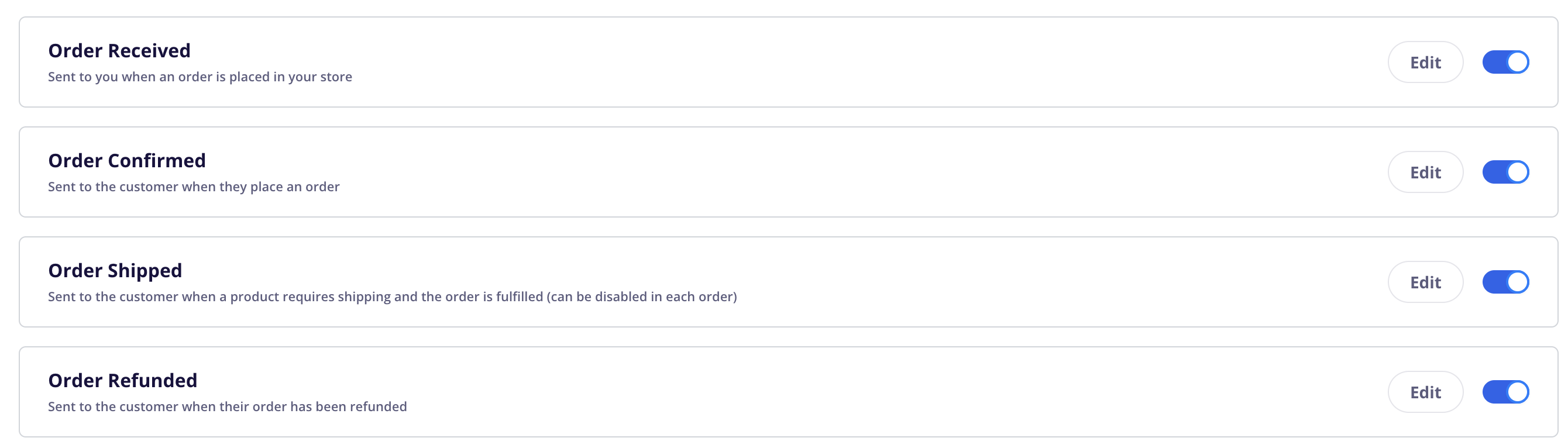
Task: Edit the Order Received email
Action: [x=1425, y=62]
